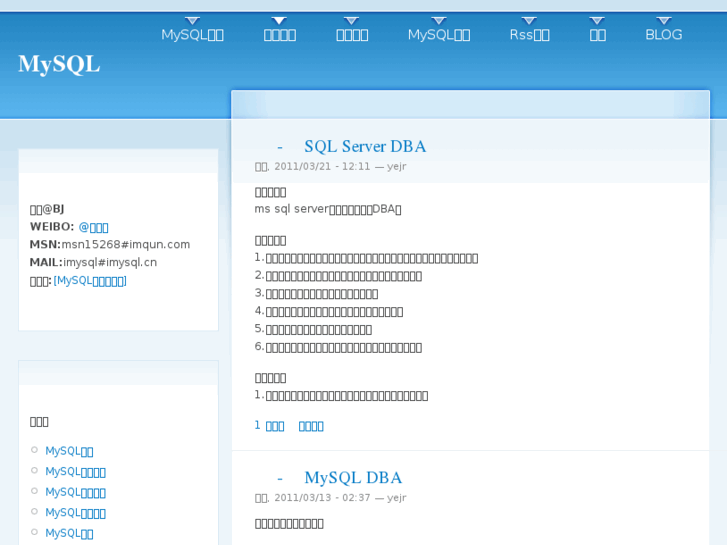Click the yejr author on the SQL Server DBA post
This screenshot has height=545, width=727.
[396, 167]
